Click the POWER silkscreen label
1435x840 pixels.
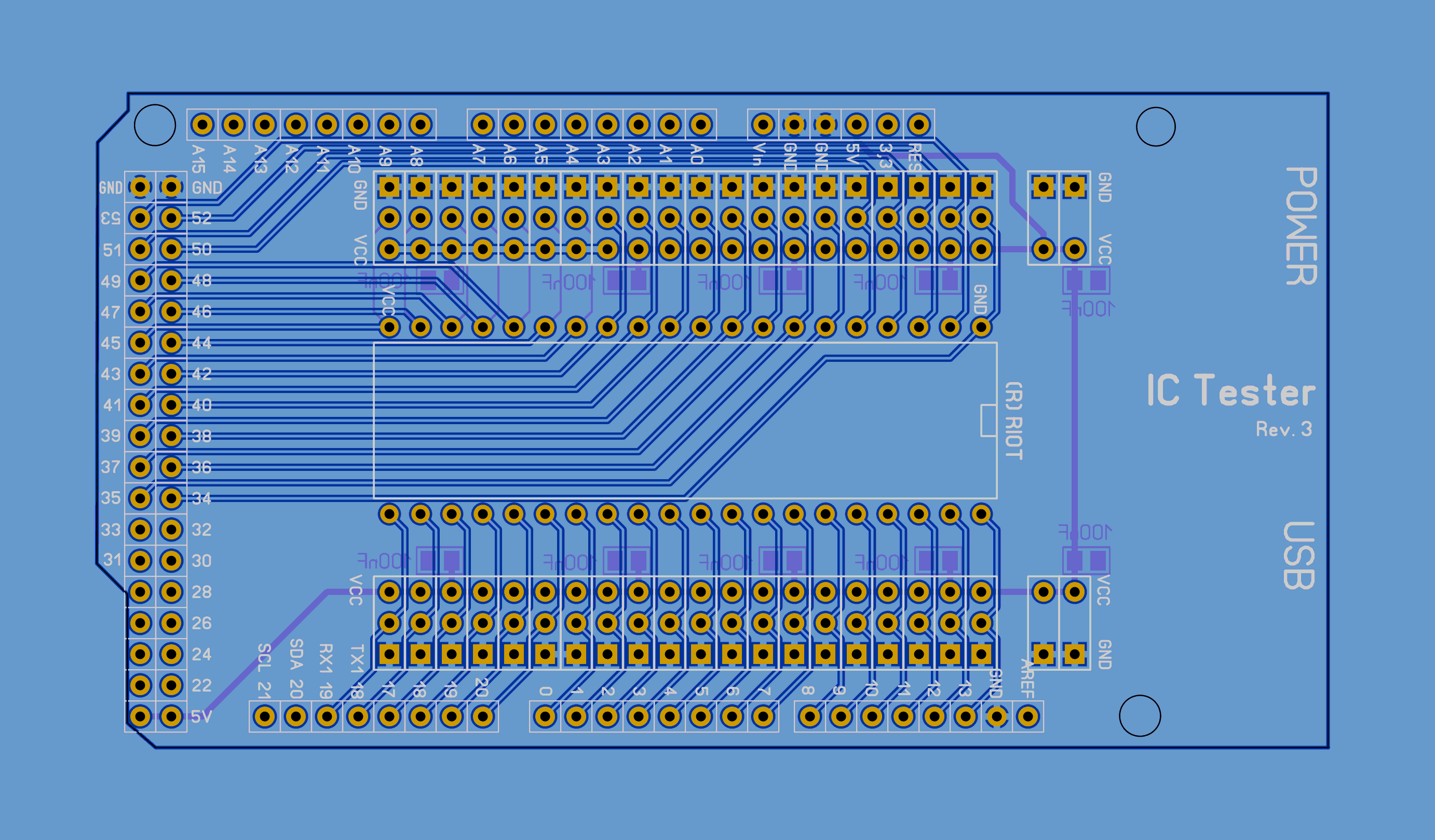[1301, 226]
